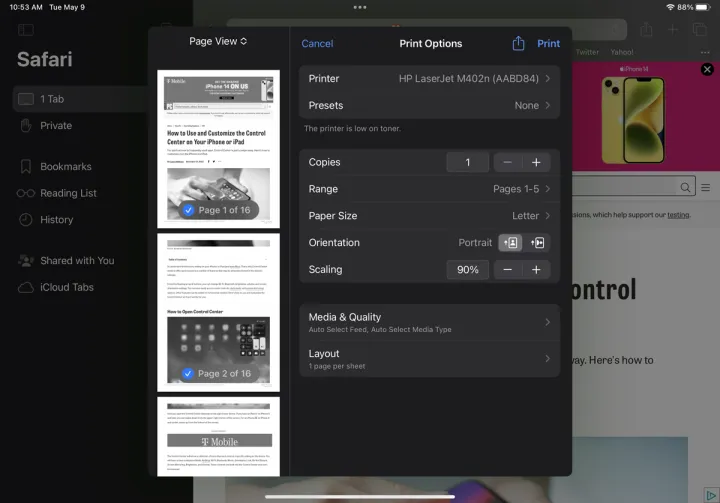Tap the share icon in Print Options

pos(518,43)
